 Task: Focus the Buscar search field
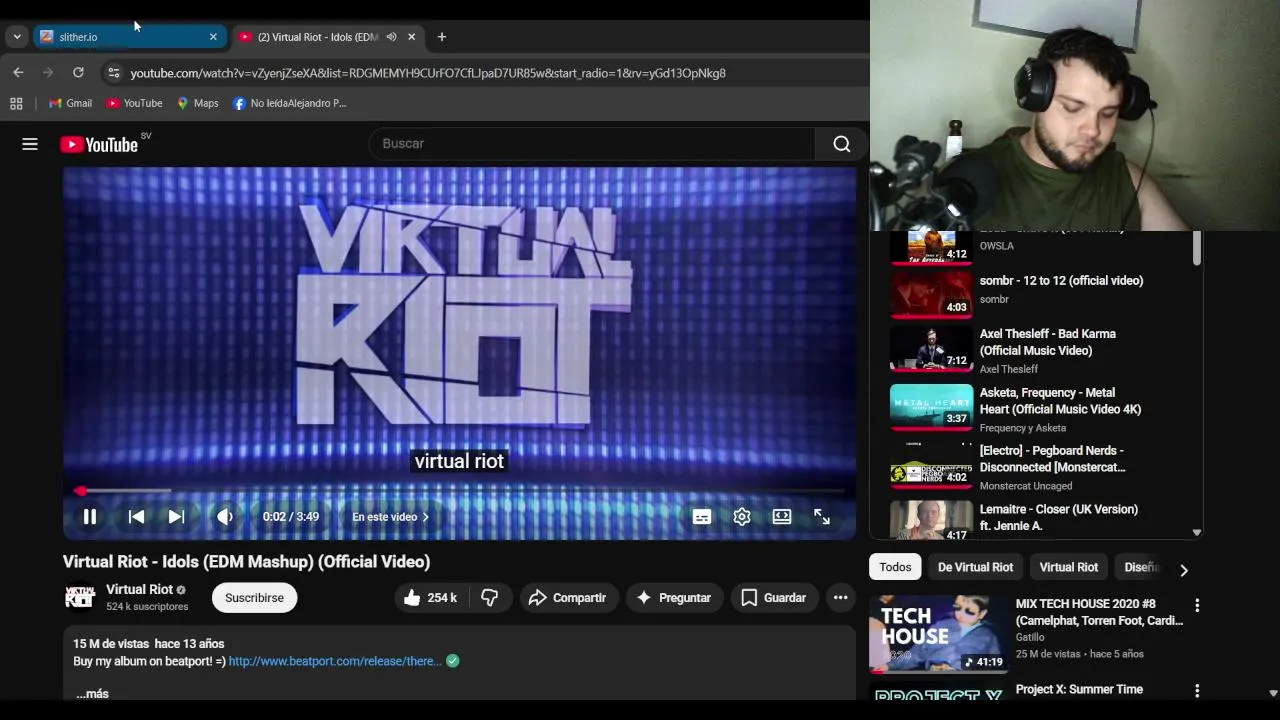click(592, 144)
